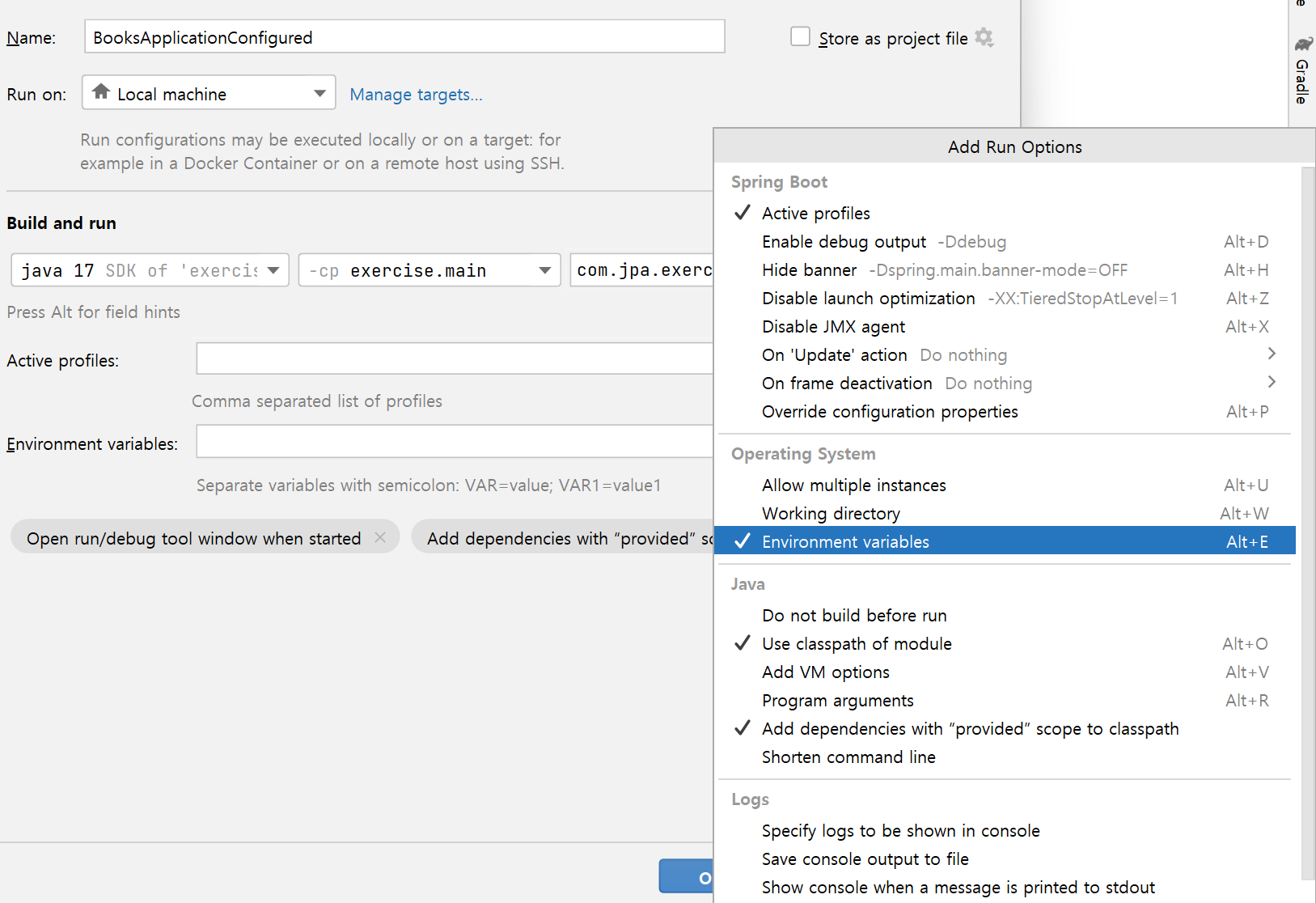Screen dimensions: 1316x903
Task: Click the blue OK button
Action: [x=687, y=876]
